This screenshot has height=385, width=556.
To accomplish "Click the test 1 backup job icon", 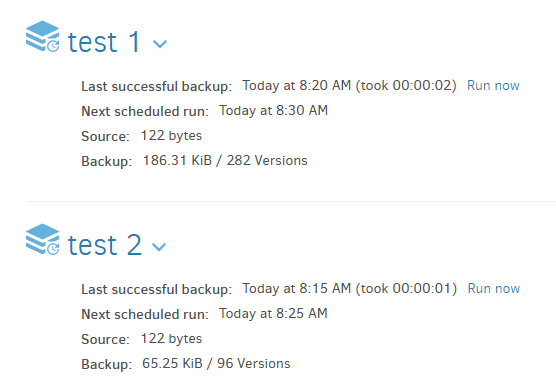I will (x=43, y=36).
